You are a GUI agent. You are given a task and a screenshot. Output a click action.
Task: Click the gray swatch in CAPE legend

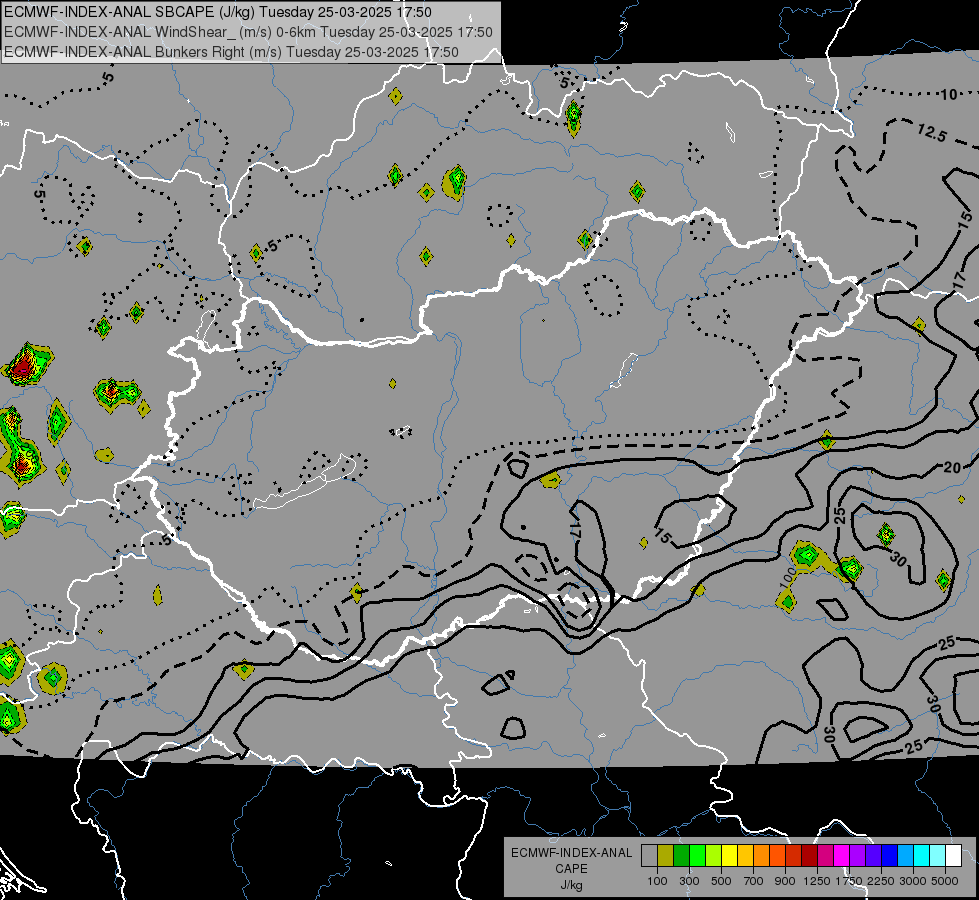point(649,856)
